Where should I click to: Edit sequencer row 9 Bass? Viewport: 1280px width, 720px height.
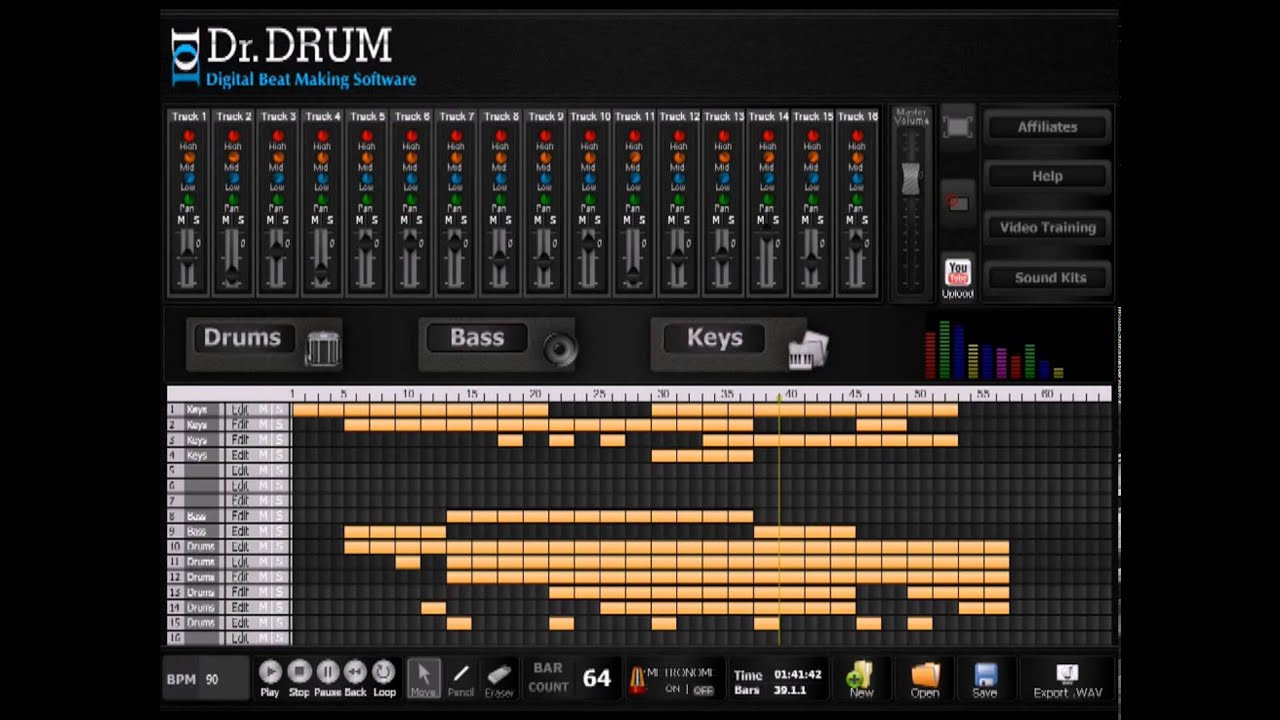coord(240,531)
